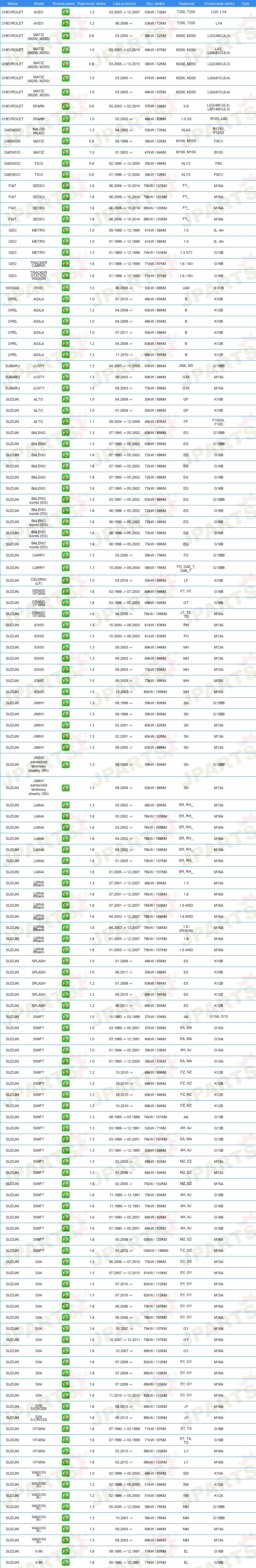This screenshot has height=1568, width=256.
Task: Click the Model column header
Action: pos(39,3)
